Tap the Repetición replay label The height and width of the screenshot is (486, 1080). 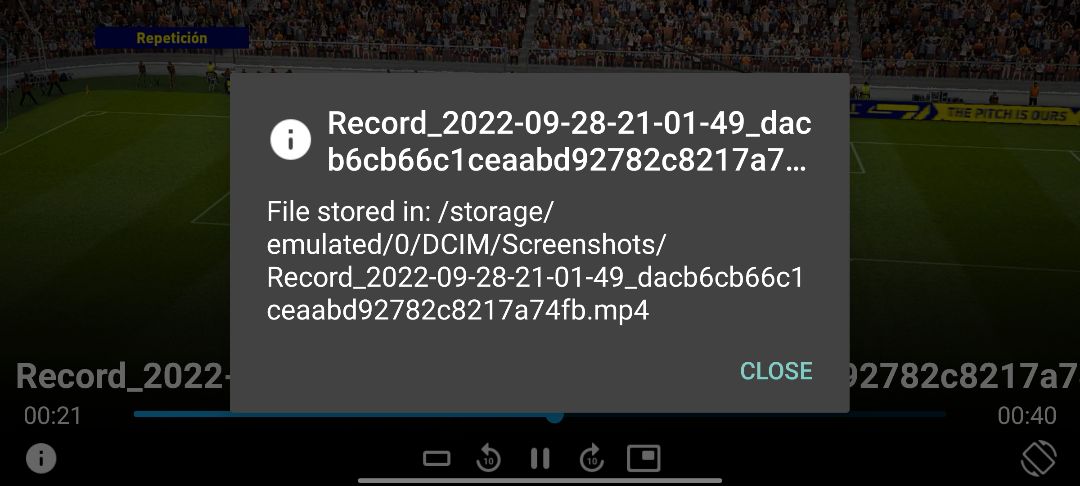(x=172, y=38)
